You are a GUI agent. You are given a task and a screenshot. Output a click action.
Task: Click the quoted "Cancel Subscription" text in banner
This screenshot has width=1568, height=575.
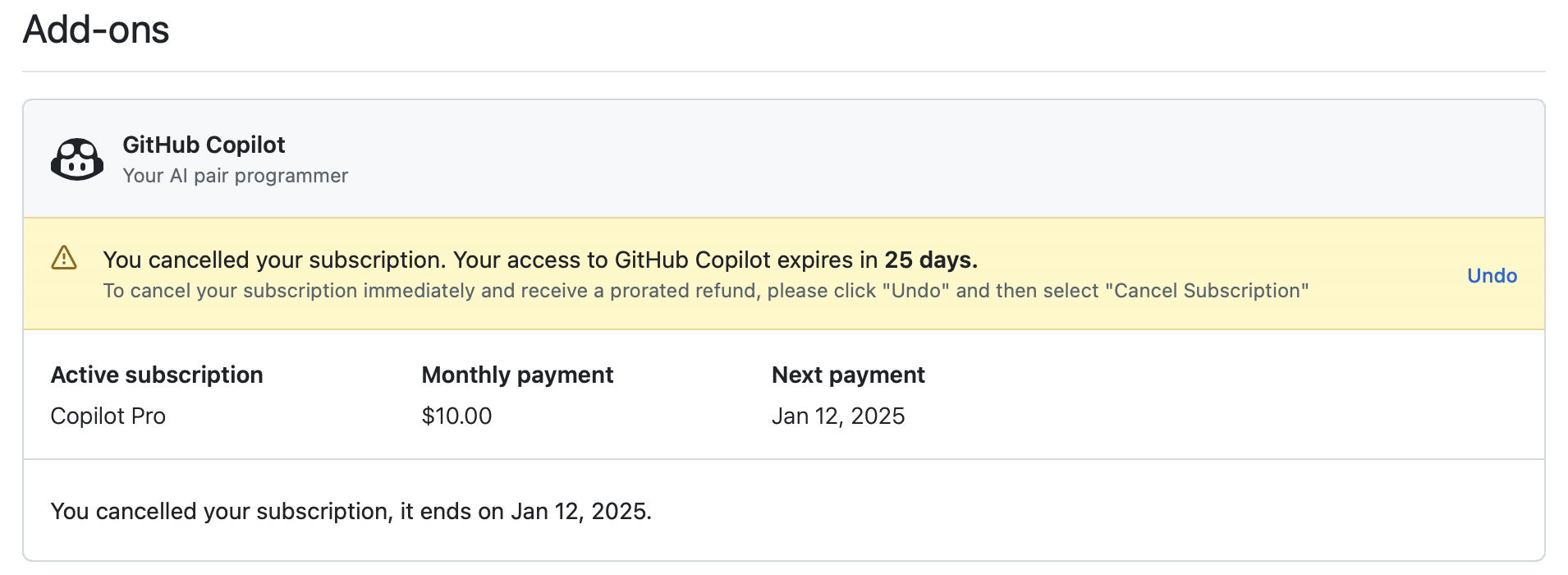point(1207,291)
